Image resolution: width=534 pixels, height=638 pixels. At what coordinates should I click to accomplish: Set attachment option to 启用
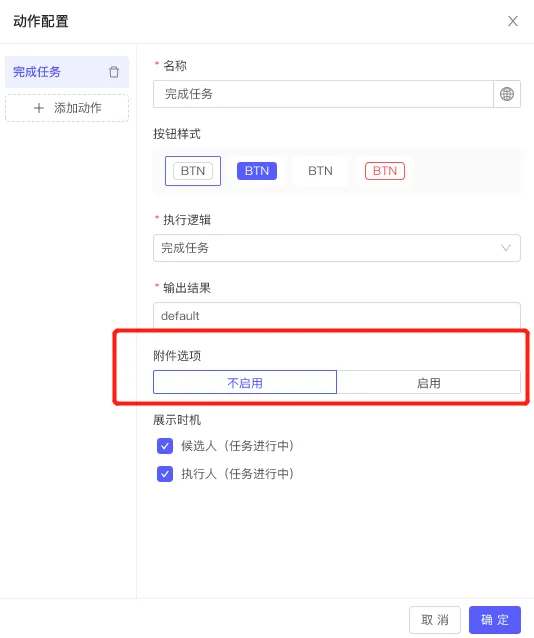coord(429,382)
